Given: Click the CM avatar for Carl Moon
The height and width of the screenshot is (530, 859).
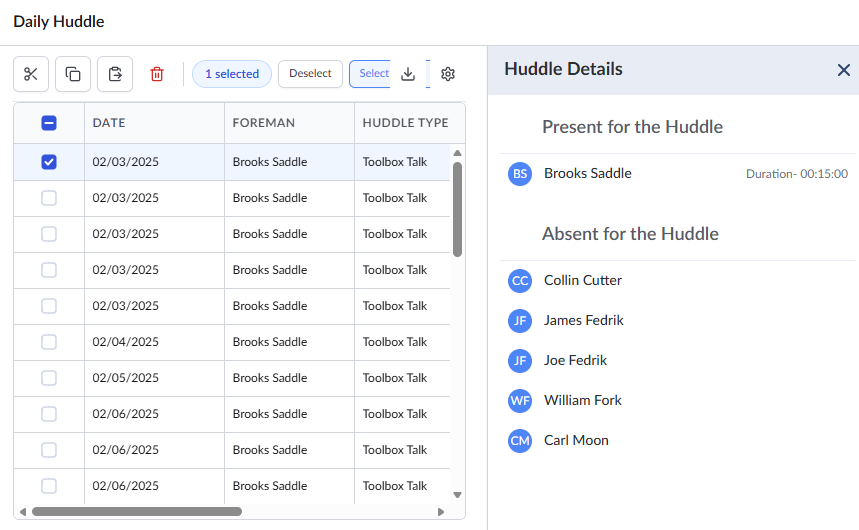Looking at the screenshot, I should pyautogui.click(x=520, y=441).
